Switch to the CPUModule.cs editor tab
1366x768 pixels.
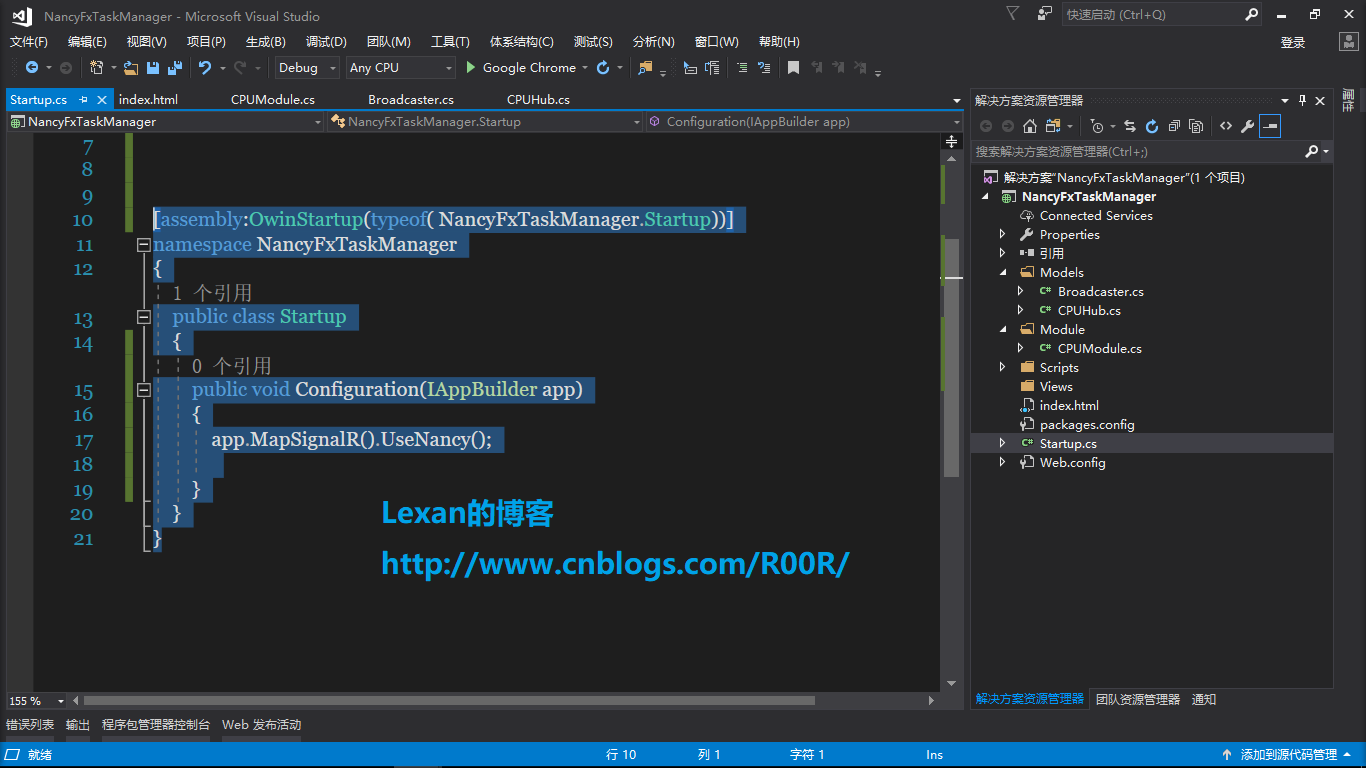273,100
